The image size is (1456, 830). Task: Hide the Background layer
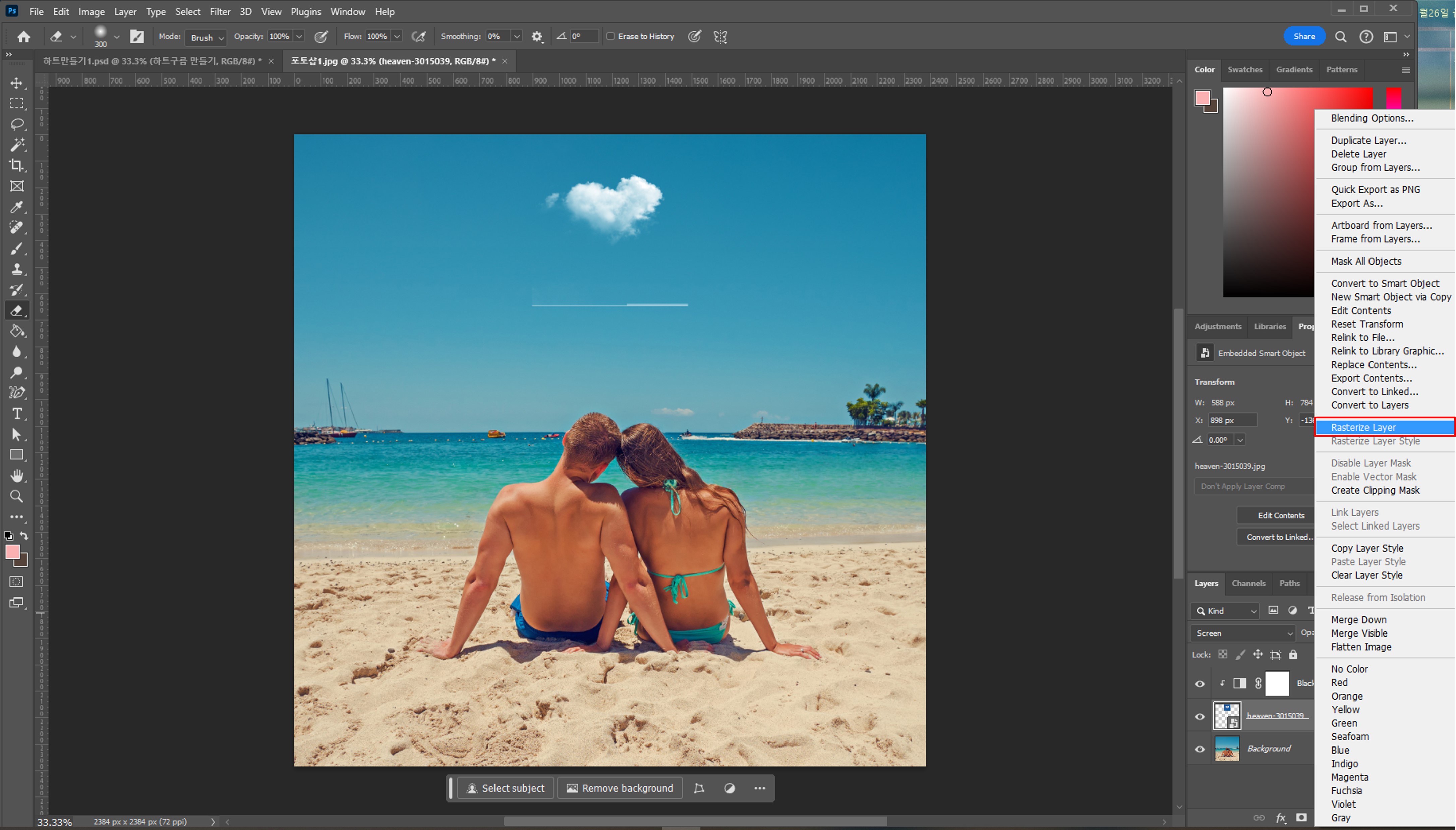click(1200, 749)
